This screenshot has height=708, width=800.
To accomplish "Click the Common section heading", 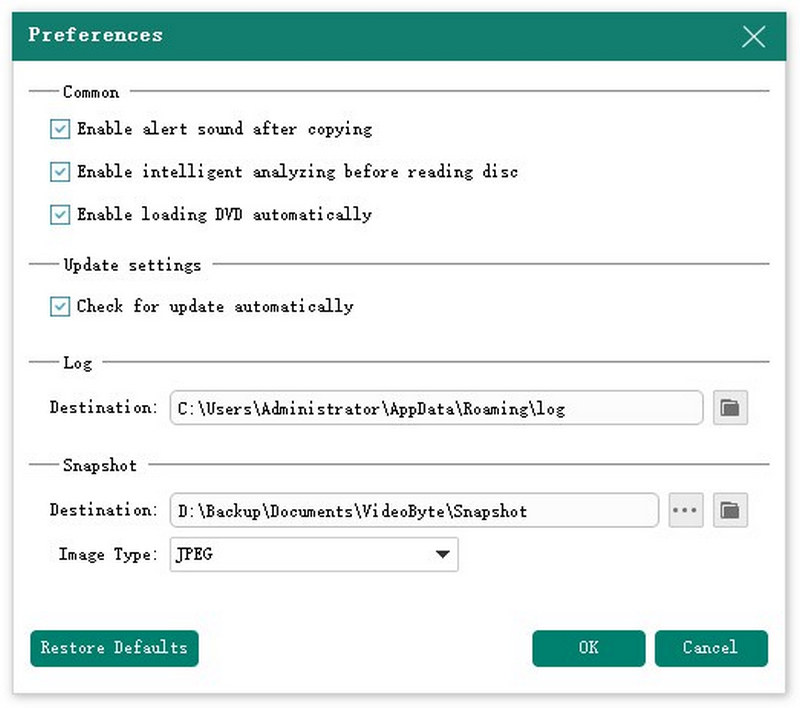I will coord(91,92).
